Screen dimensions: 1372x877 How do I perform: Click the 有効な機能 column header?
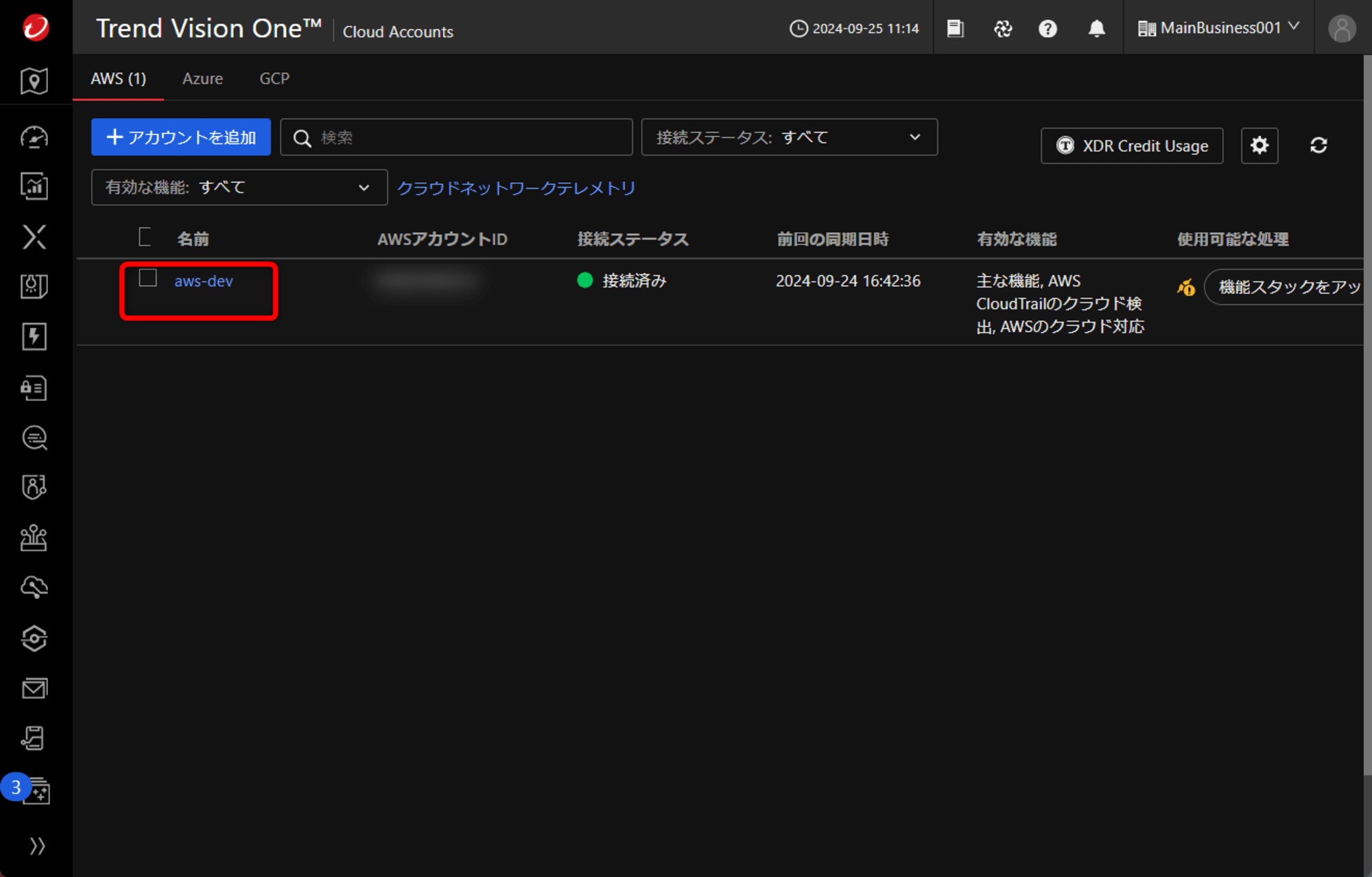1017,239
